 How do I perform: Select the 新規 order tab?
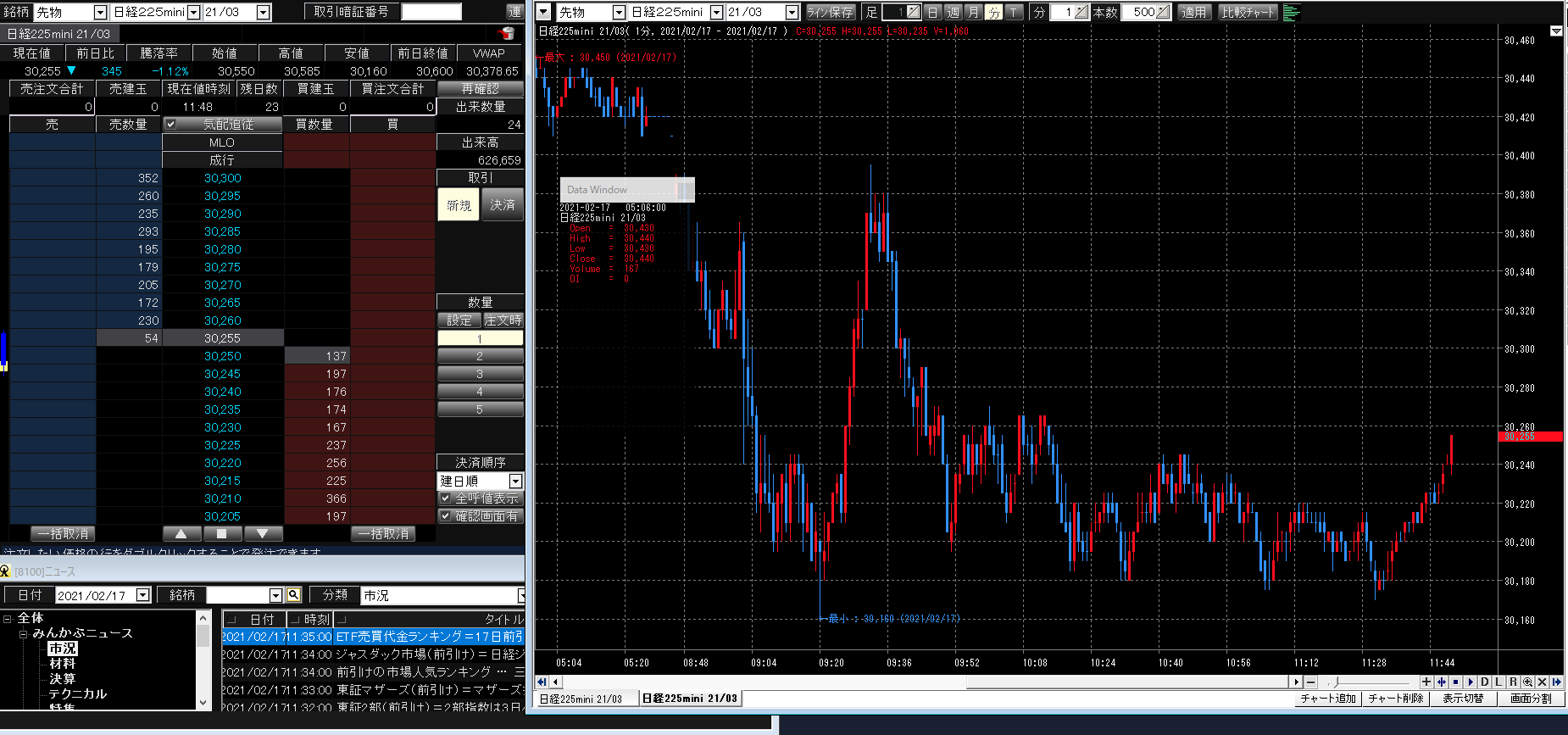(459, 205)
